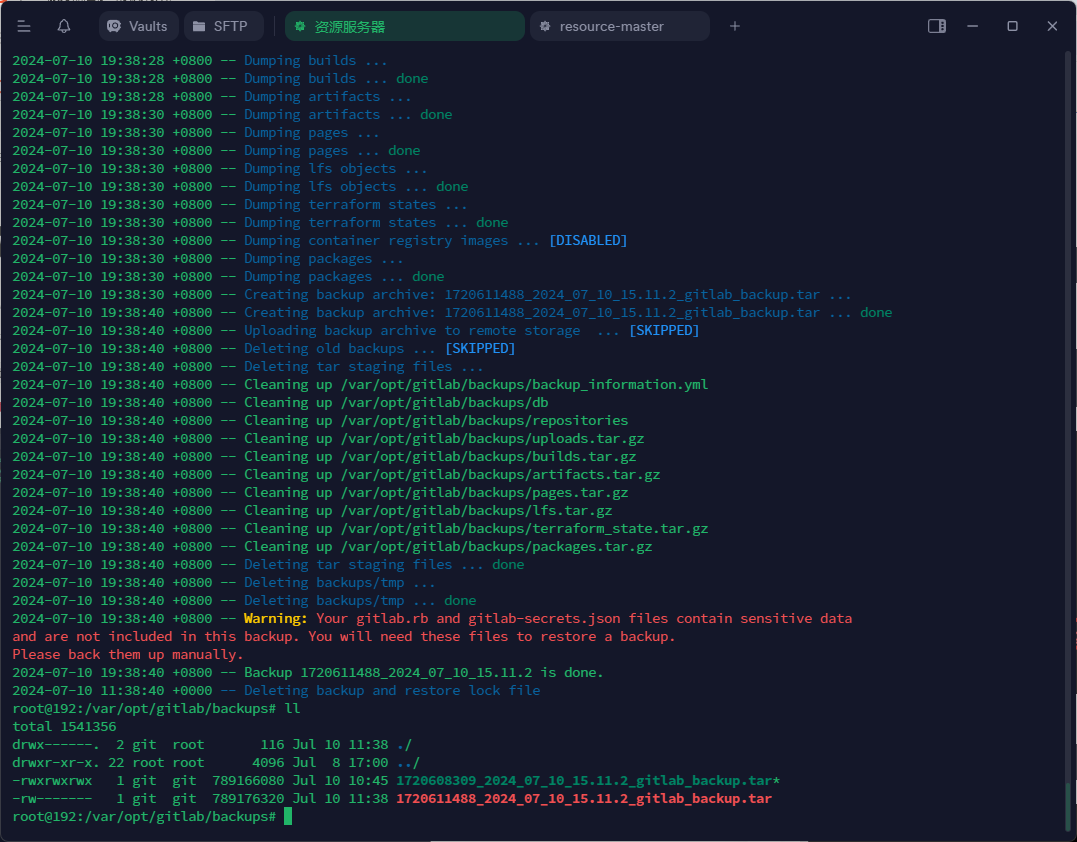Click path /var/opt/gitlab/backups/artifacts.tar.gz

pyautogui.click(x=500, y=474)
